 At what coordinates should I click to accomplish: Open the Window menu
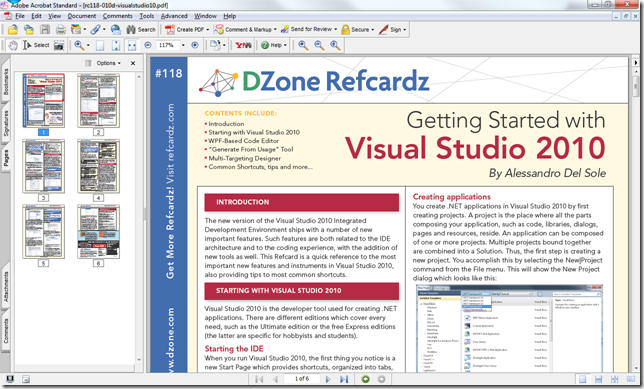pyautogui.click(x=205, y=16)
